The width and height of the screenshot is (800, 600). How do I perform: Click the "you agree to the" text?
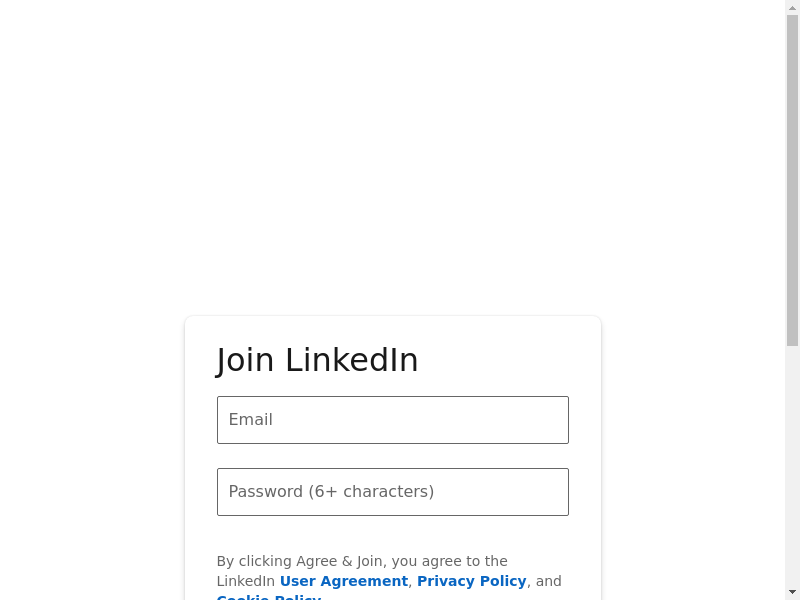coord(450,561)
